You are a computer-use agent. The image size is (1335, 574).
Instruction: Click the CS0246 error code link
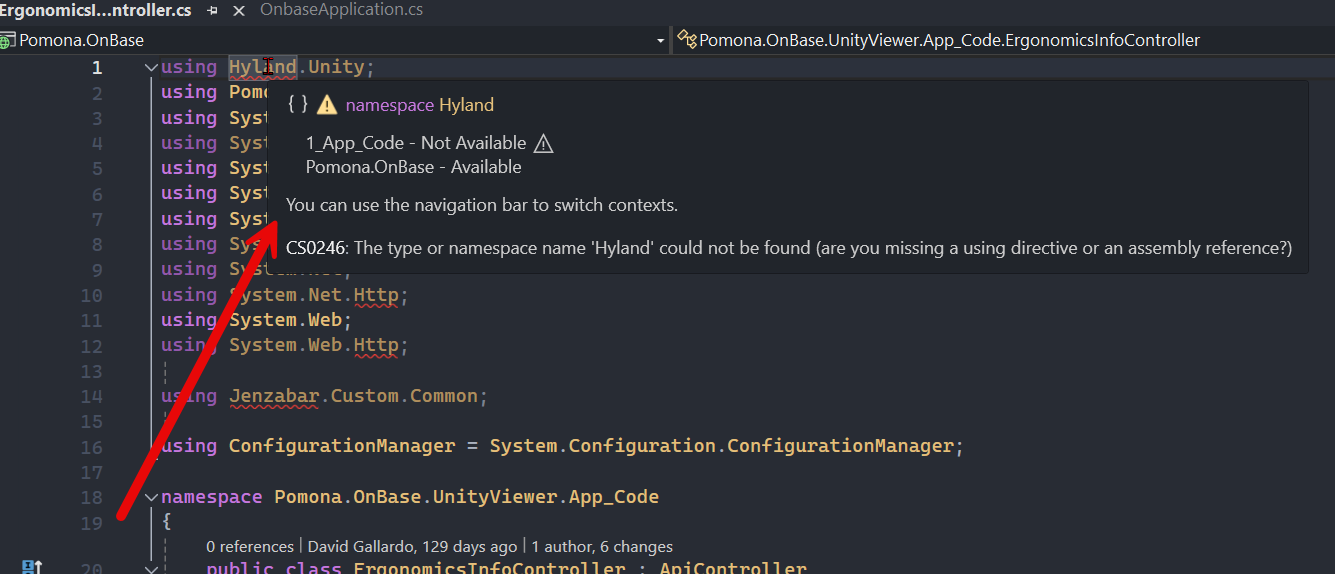[315, 248]
